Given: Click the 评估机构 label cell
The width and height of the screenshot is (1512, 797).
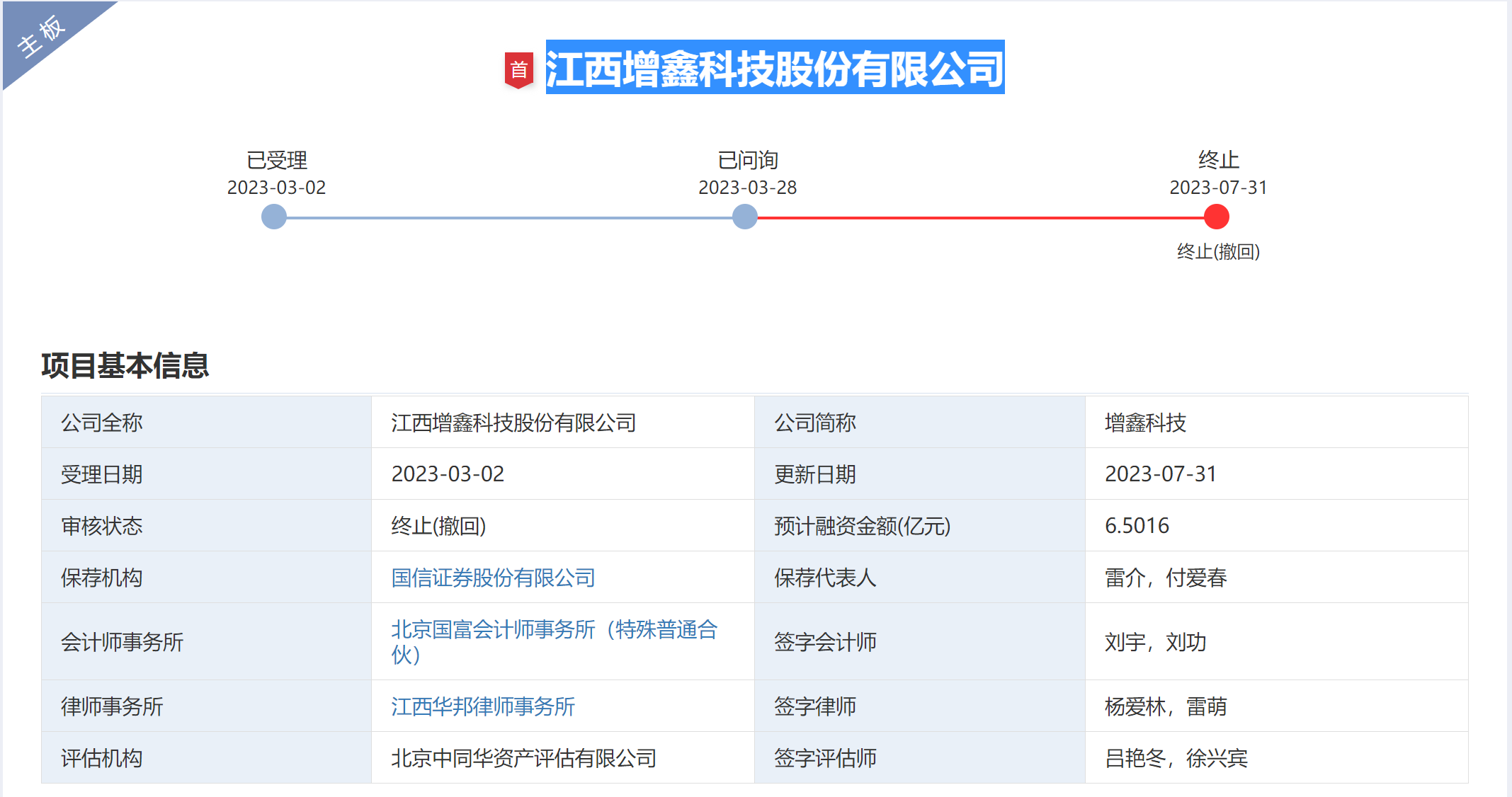Looking at the screenshot, I should (x=206, y=758).
